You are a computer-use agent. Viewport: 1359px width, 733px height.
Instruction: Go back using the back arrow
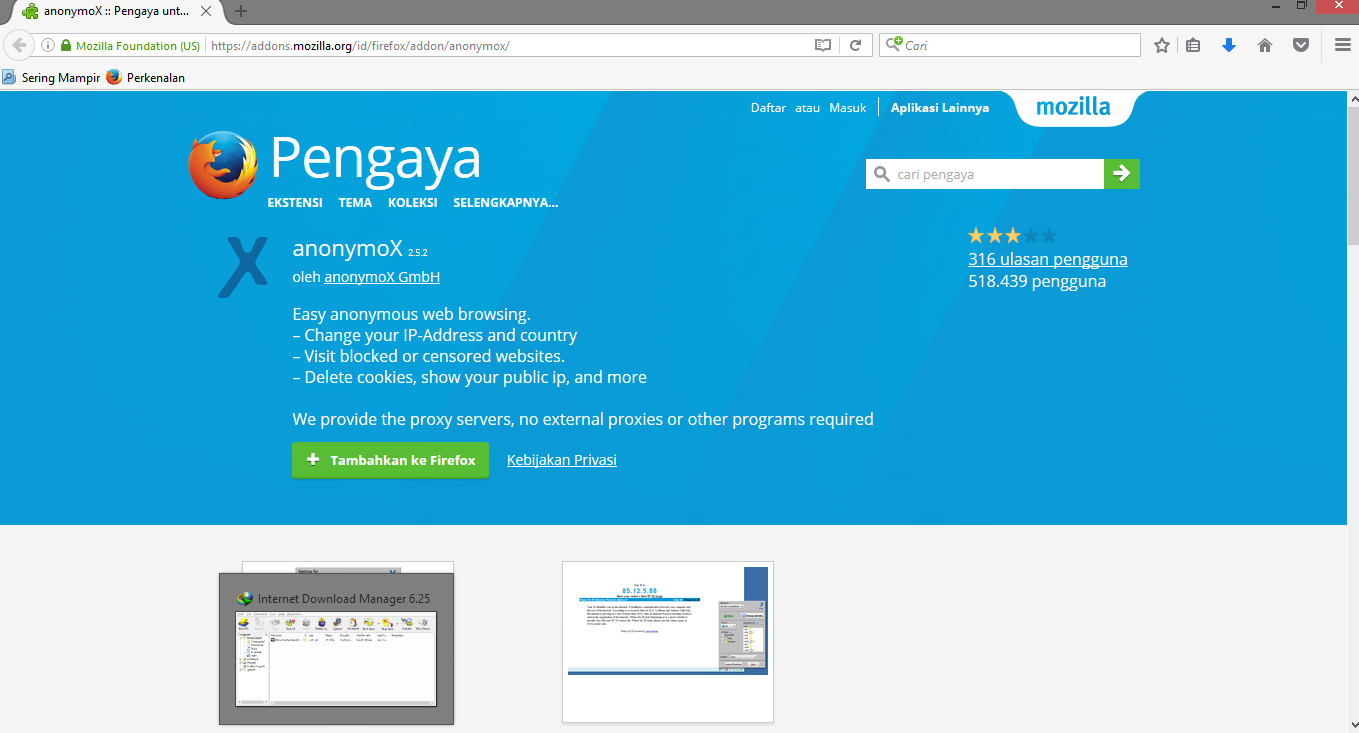(x=19, y=45)
